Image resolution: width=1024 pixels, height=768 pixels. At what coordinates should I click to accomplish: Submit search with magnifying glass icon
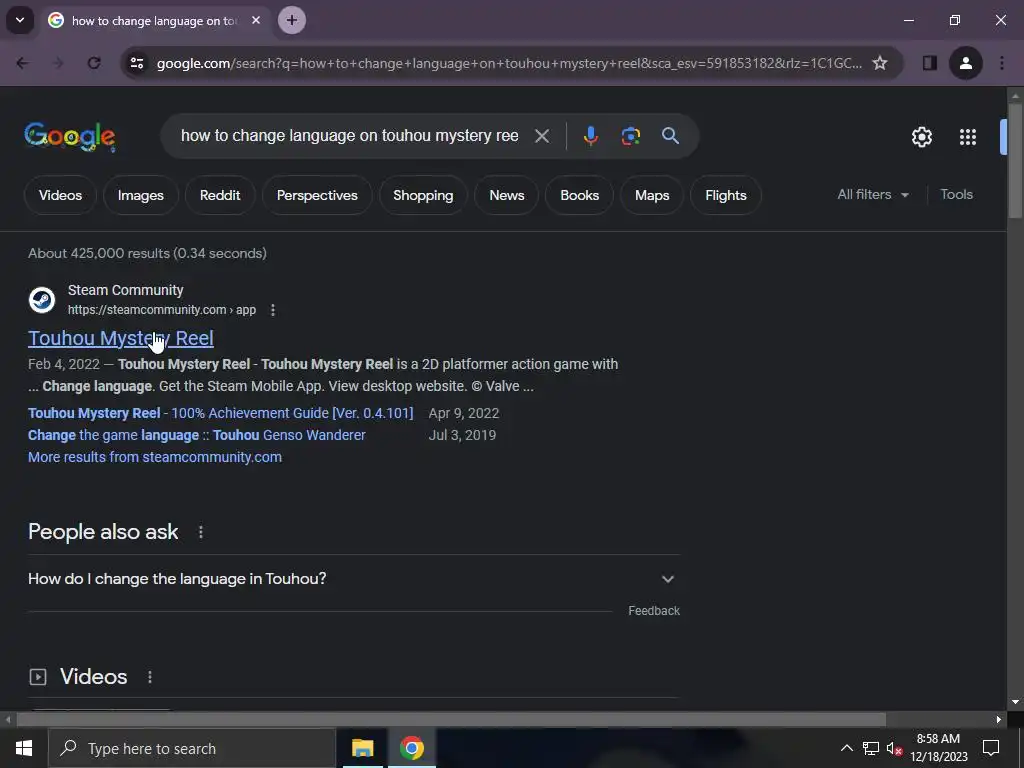click(671, 136)
